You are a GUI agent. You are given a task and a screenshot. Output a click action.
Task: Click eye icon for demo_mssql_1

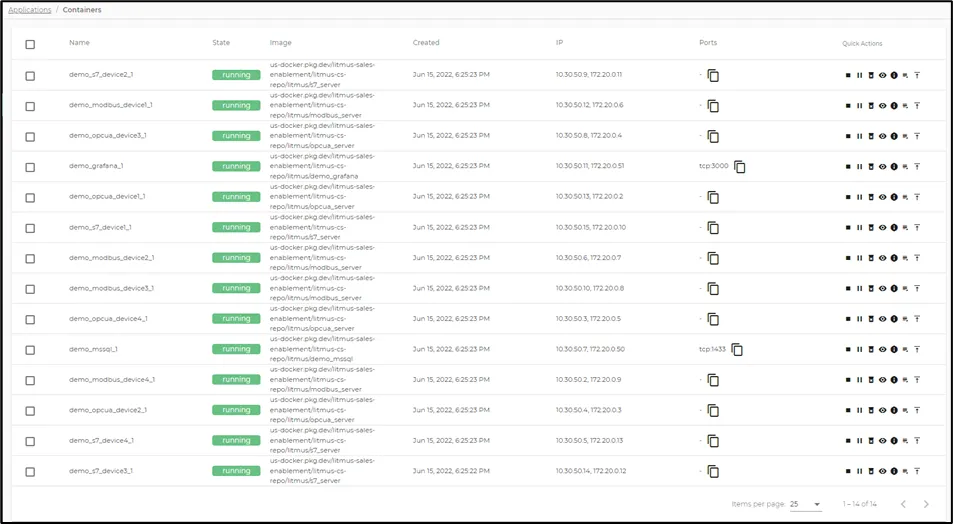pos(882,349)
